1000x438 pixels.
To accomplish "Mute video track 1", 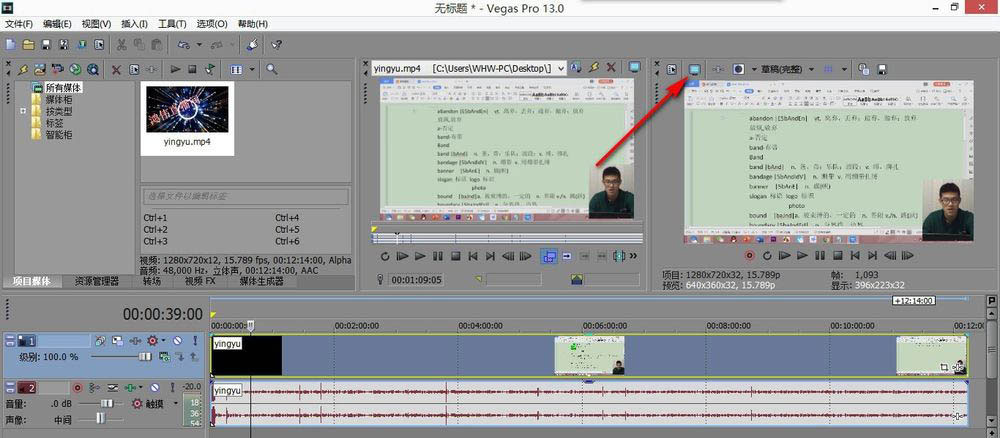I will (x=176, y=341).
